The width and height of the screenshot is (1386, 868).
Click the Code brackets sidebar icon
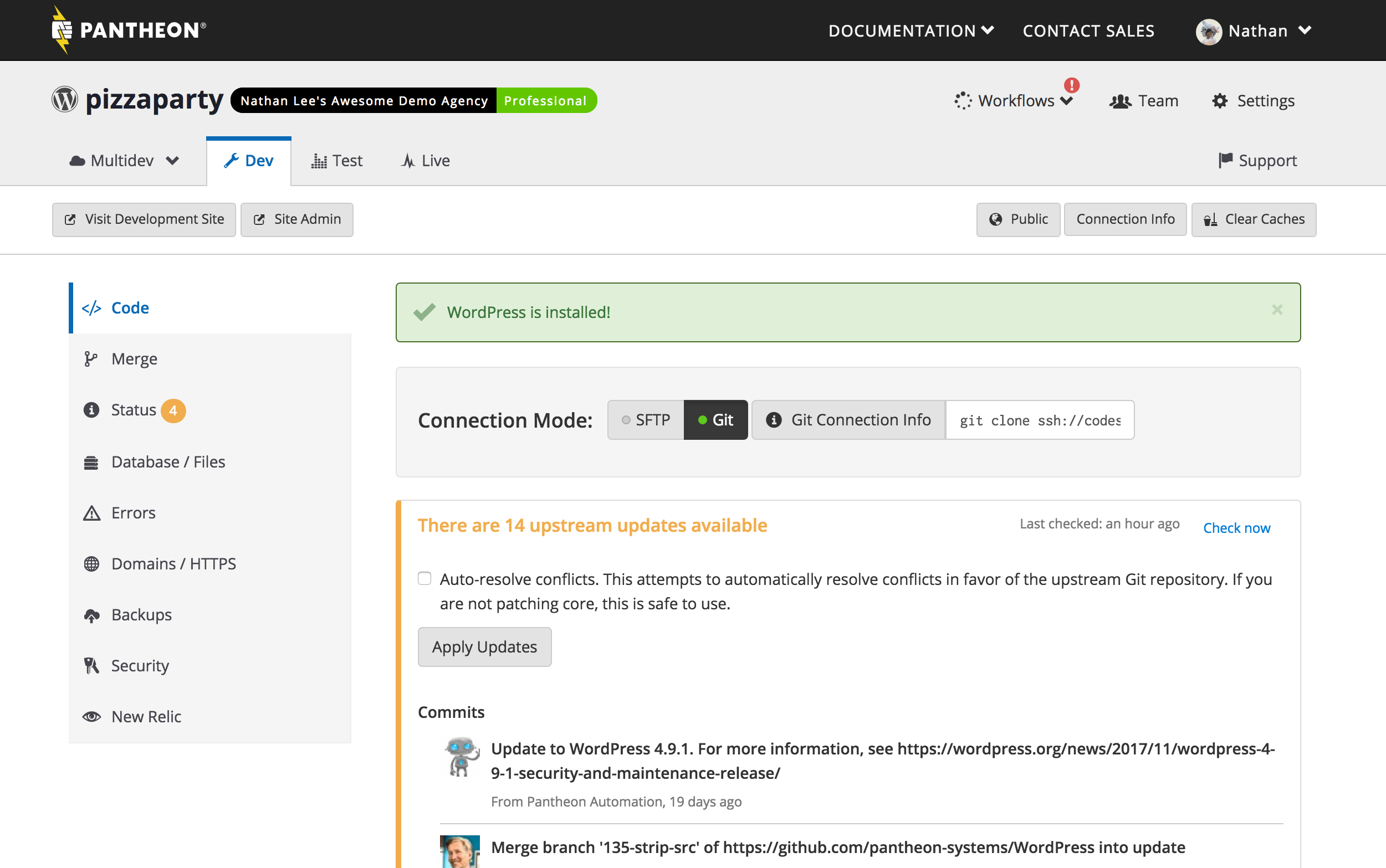pyautogui.click(x=91, y=309)
